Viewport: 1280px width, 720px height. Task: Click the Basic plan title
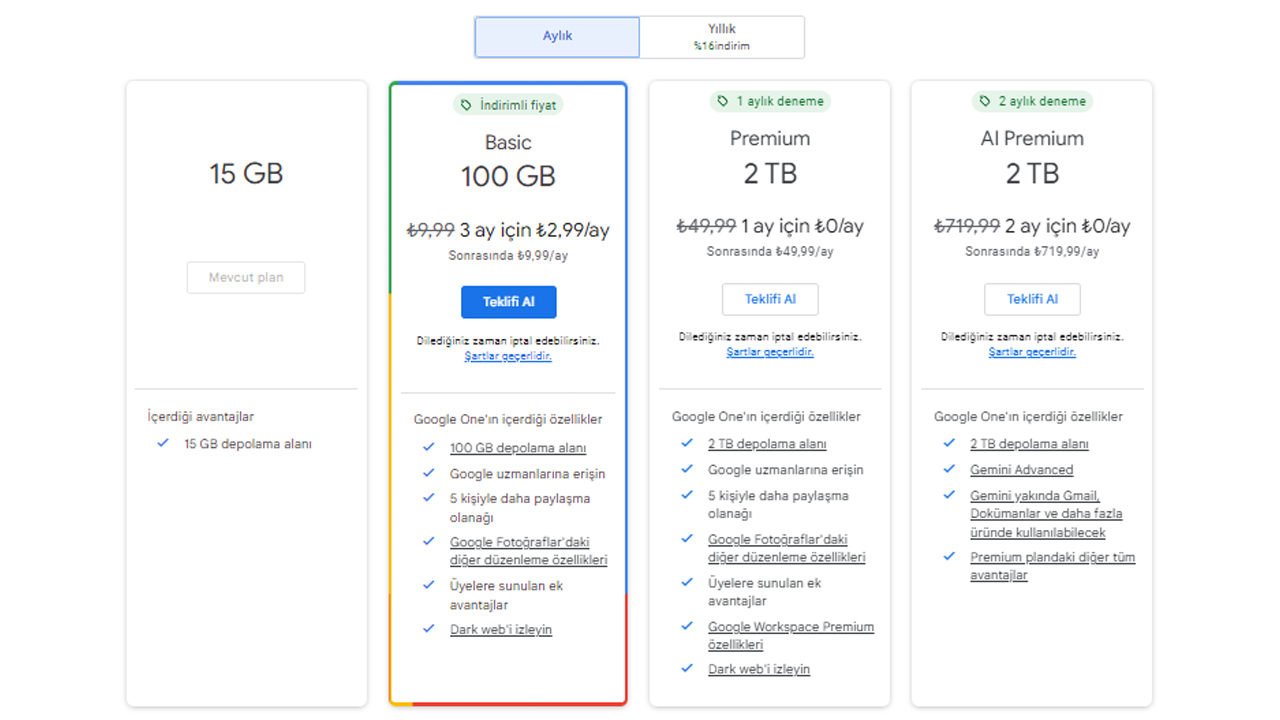click(x=508, y=142)
